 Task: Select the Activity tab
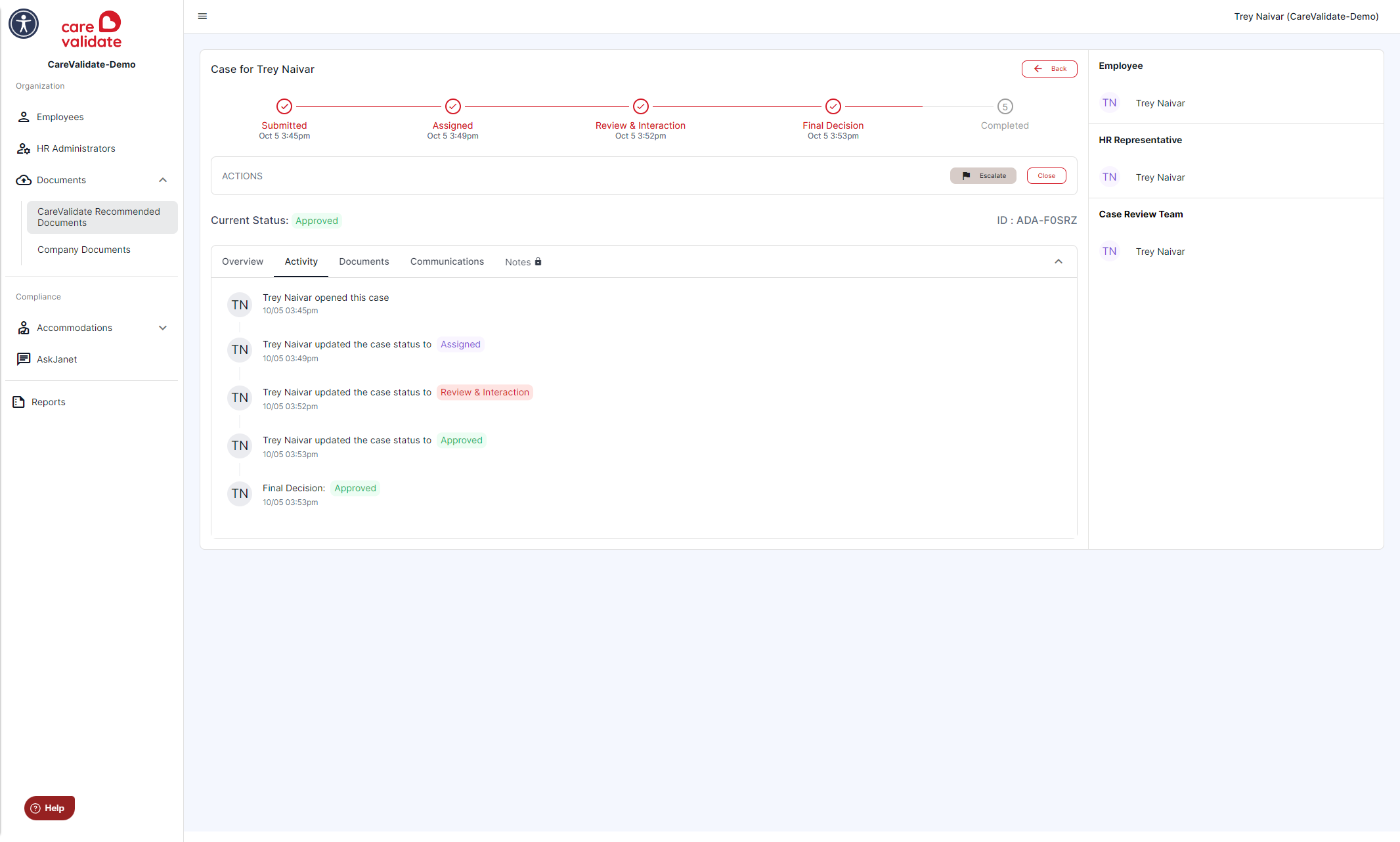pyautogui.click(x=301, y=261)
